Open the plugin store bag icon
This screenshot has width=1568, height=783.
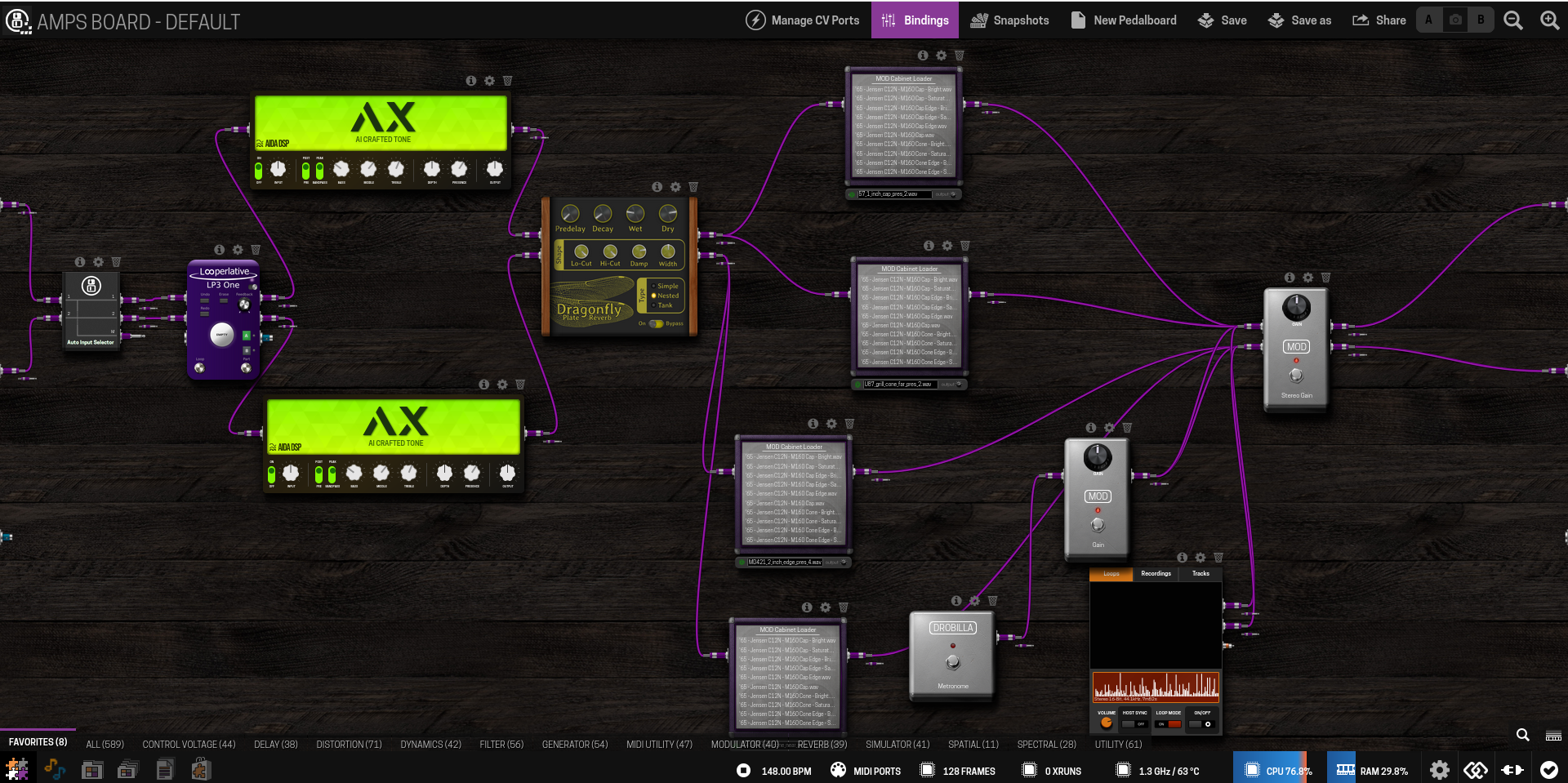[x=201, y=769]
